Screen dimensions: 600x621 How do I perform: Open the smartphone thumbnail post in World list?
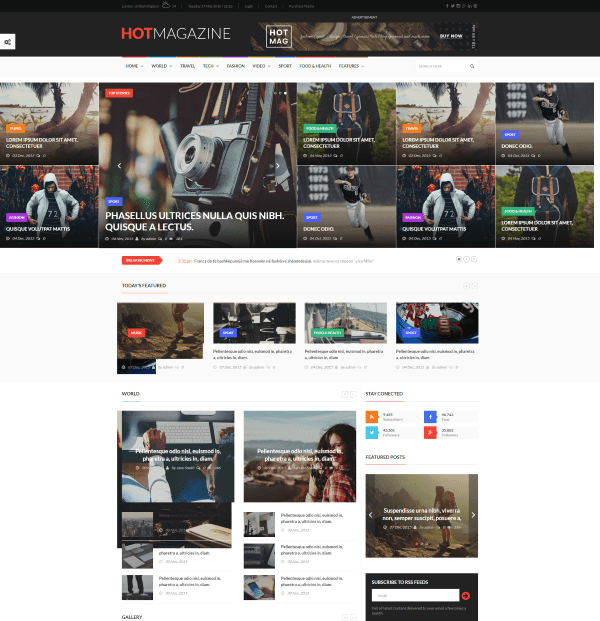pos(259,587)
